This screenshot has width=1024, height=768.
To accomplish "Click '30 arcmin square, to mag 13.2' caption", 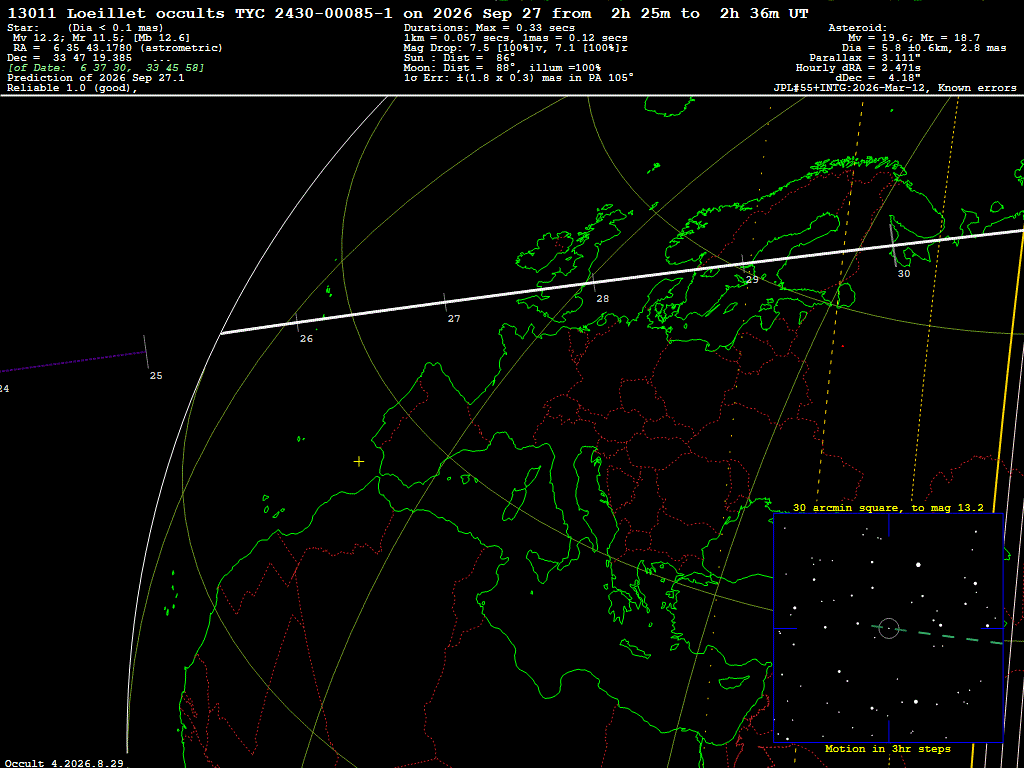I will coord(888,507).
